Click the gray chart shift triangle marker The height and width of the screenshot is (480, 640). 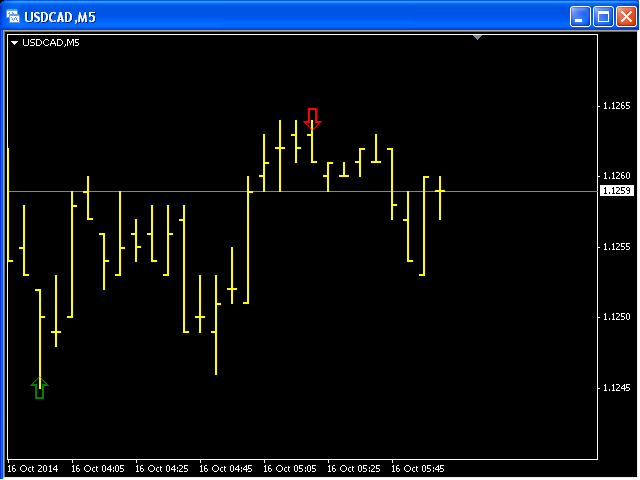[478, 38]
